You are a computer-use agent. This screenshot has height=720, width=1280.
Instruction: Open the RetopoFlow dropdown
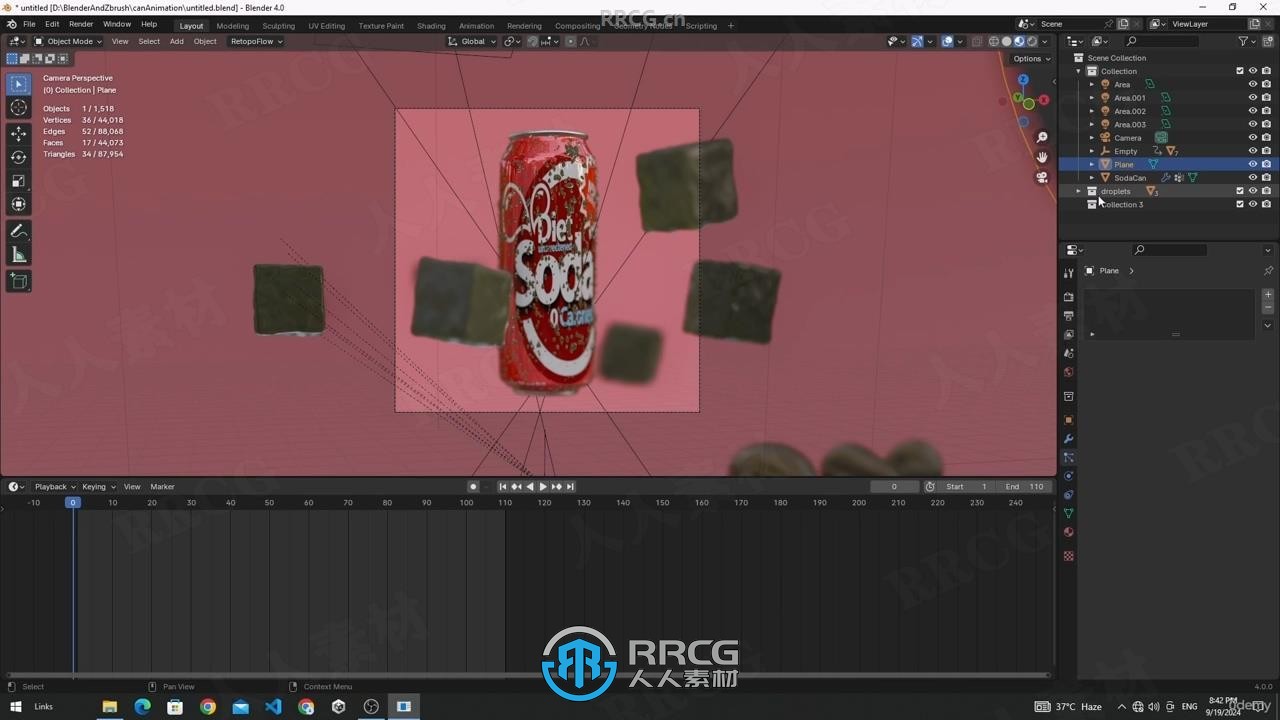(x=256, y=41)
